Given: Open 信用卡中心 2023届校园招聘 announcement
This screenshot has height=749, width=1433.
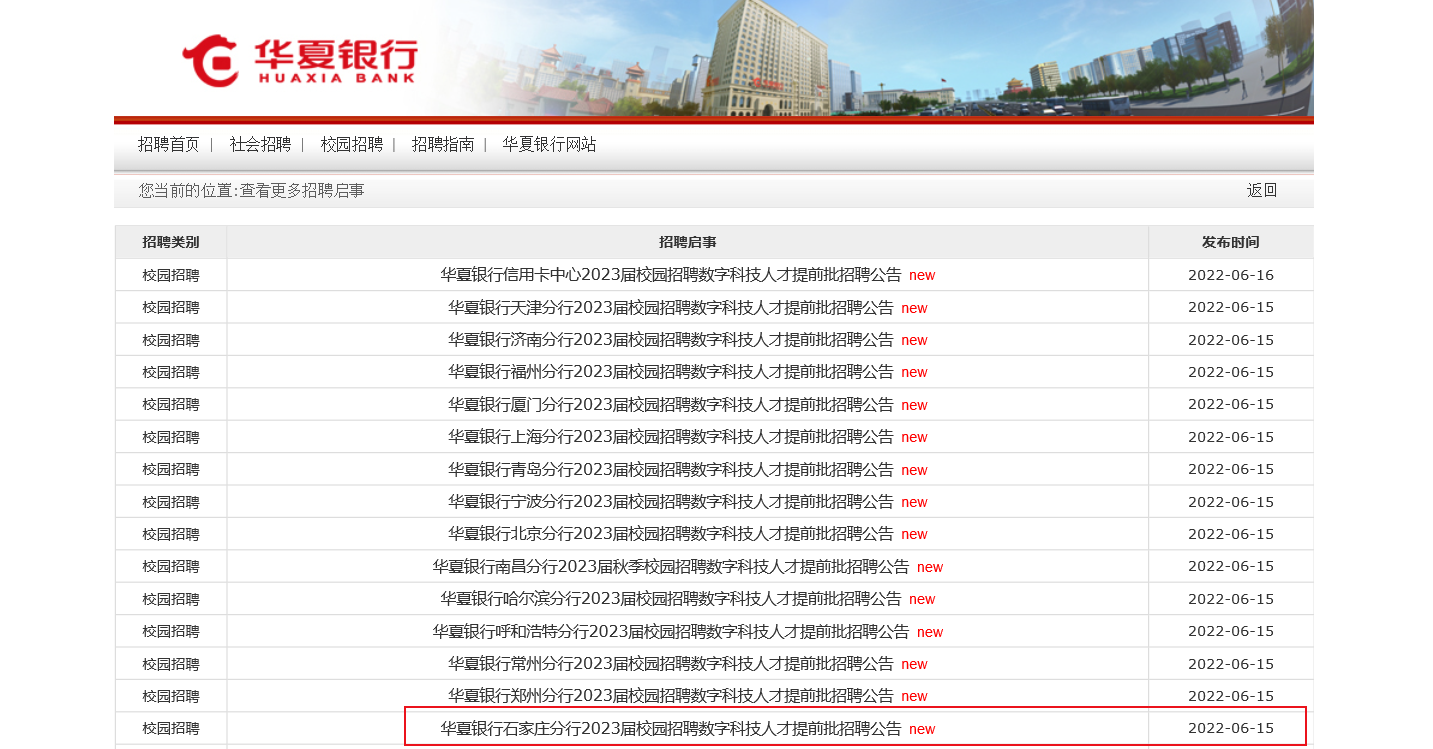Looking at the screenshot, I should [671, 274].
